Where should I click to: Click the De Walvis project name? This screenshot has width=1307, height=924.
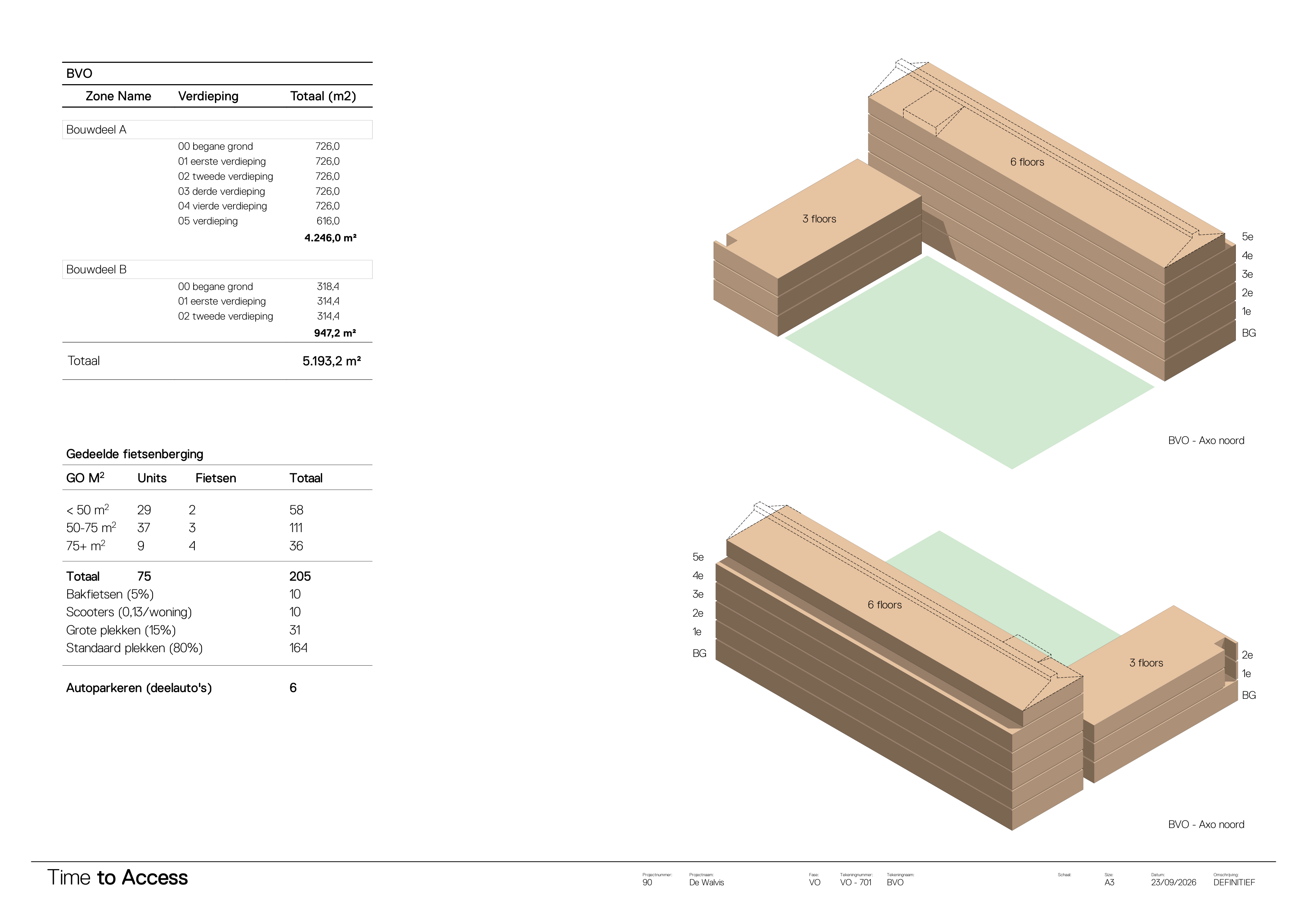(x=706, y=883)
